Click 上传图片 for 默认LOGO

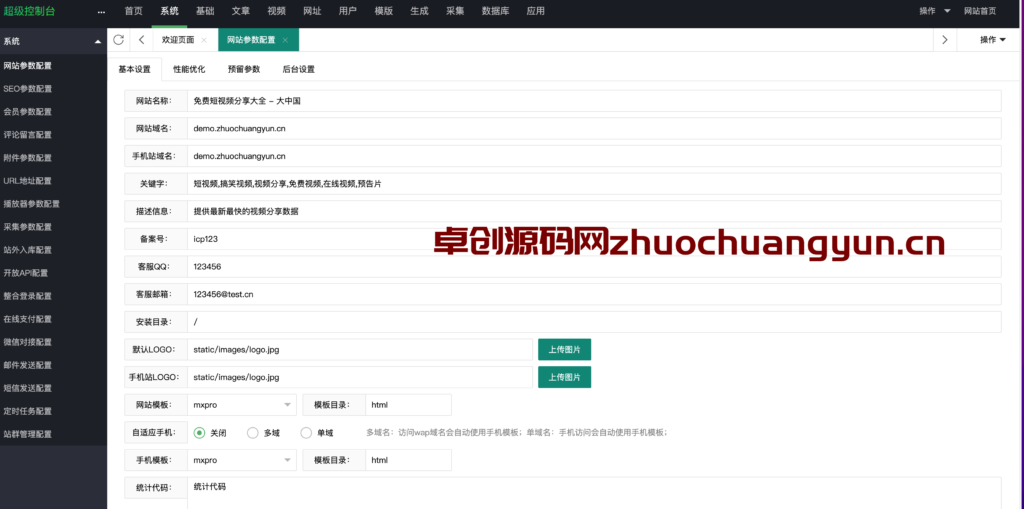click(564, 349)
